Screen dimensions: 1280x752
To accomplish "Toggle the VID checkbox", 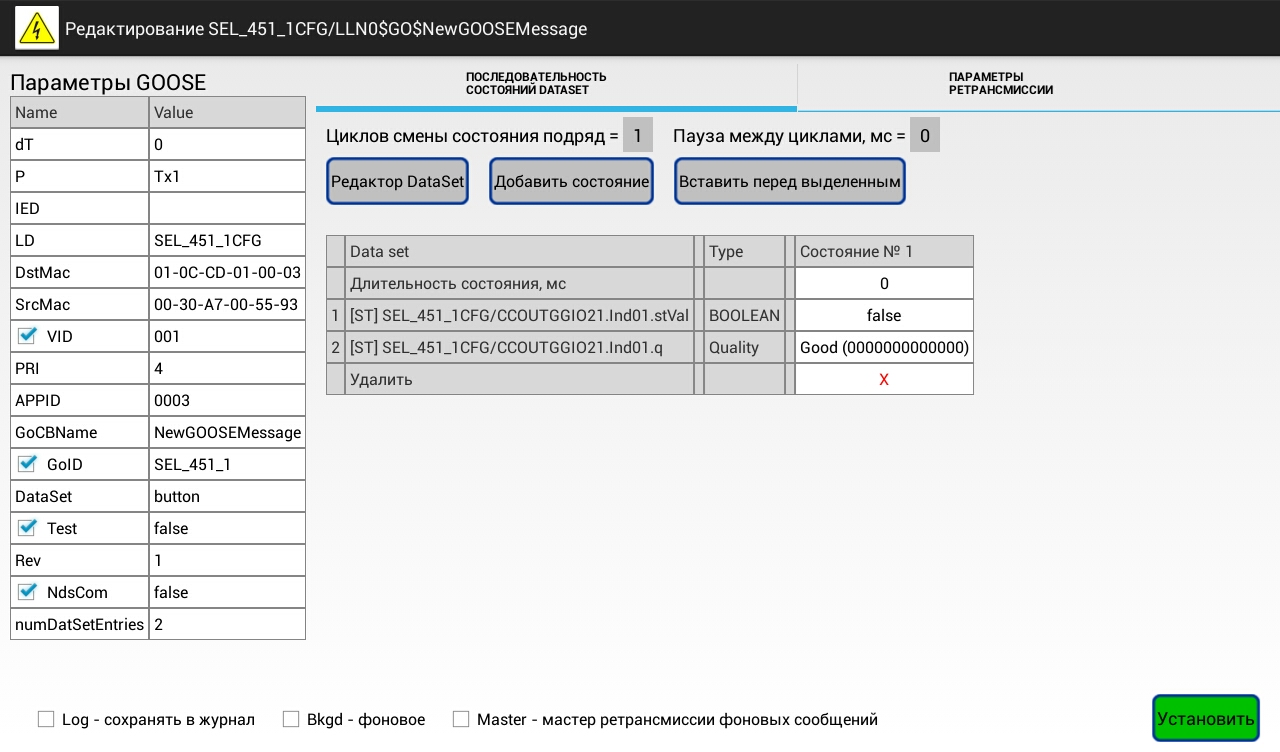I will (x=27, y=336).
